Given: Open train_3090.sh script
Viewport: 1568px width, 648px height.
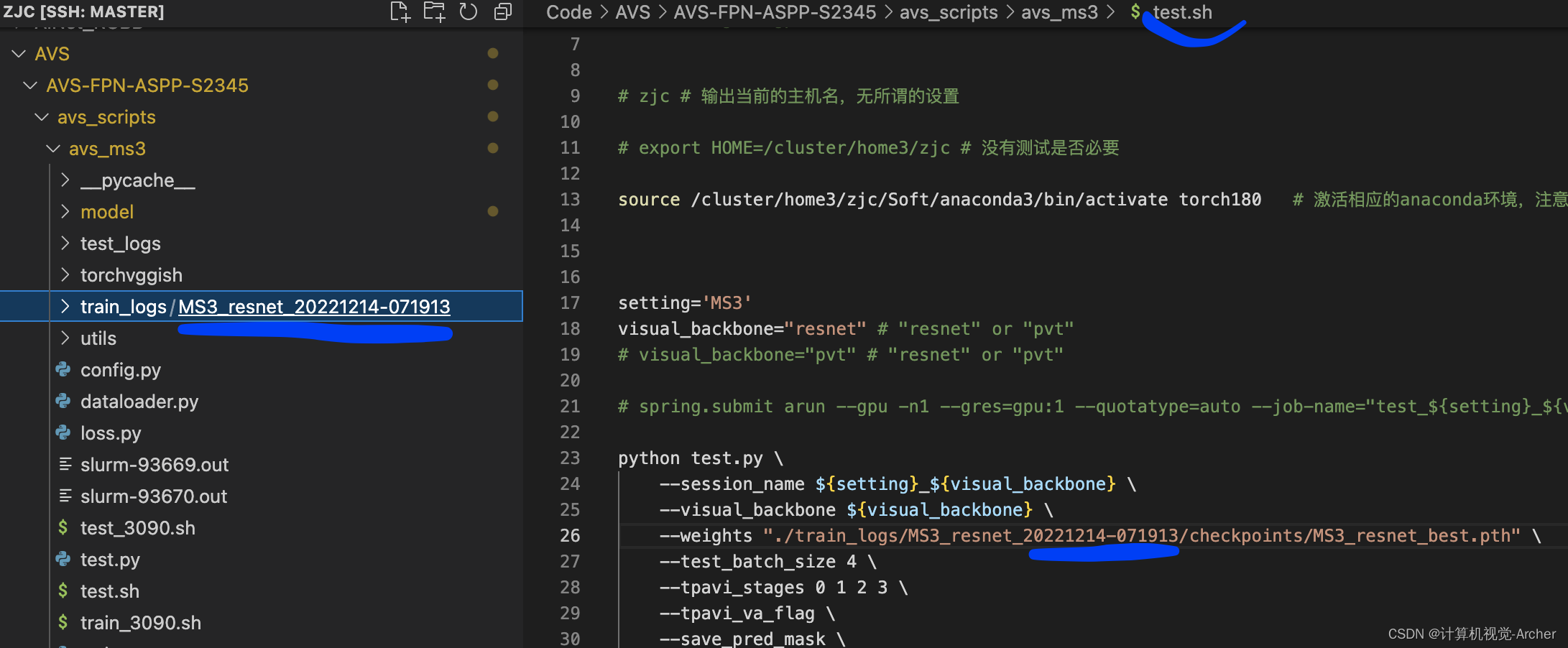Looking at the screenshot, I should pyautogui.click(x=141, y=623).
